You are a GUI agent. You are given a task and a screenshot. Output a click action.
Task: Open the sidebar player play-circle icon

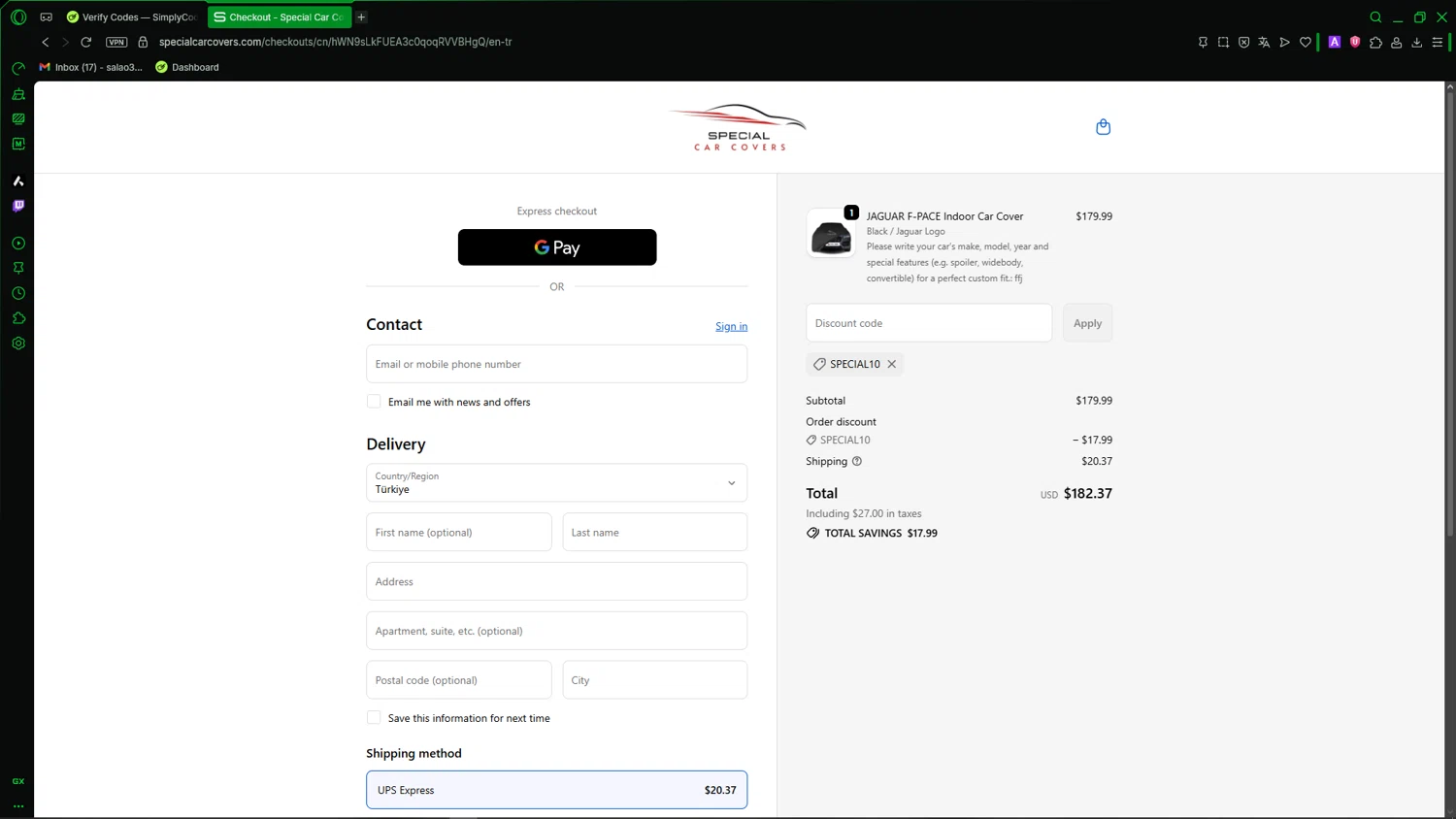click(18, 243)
